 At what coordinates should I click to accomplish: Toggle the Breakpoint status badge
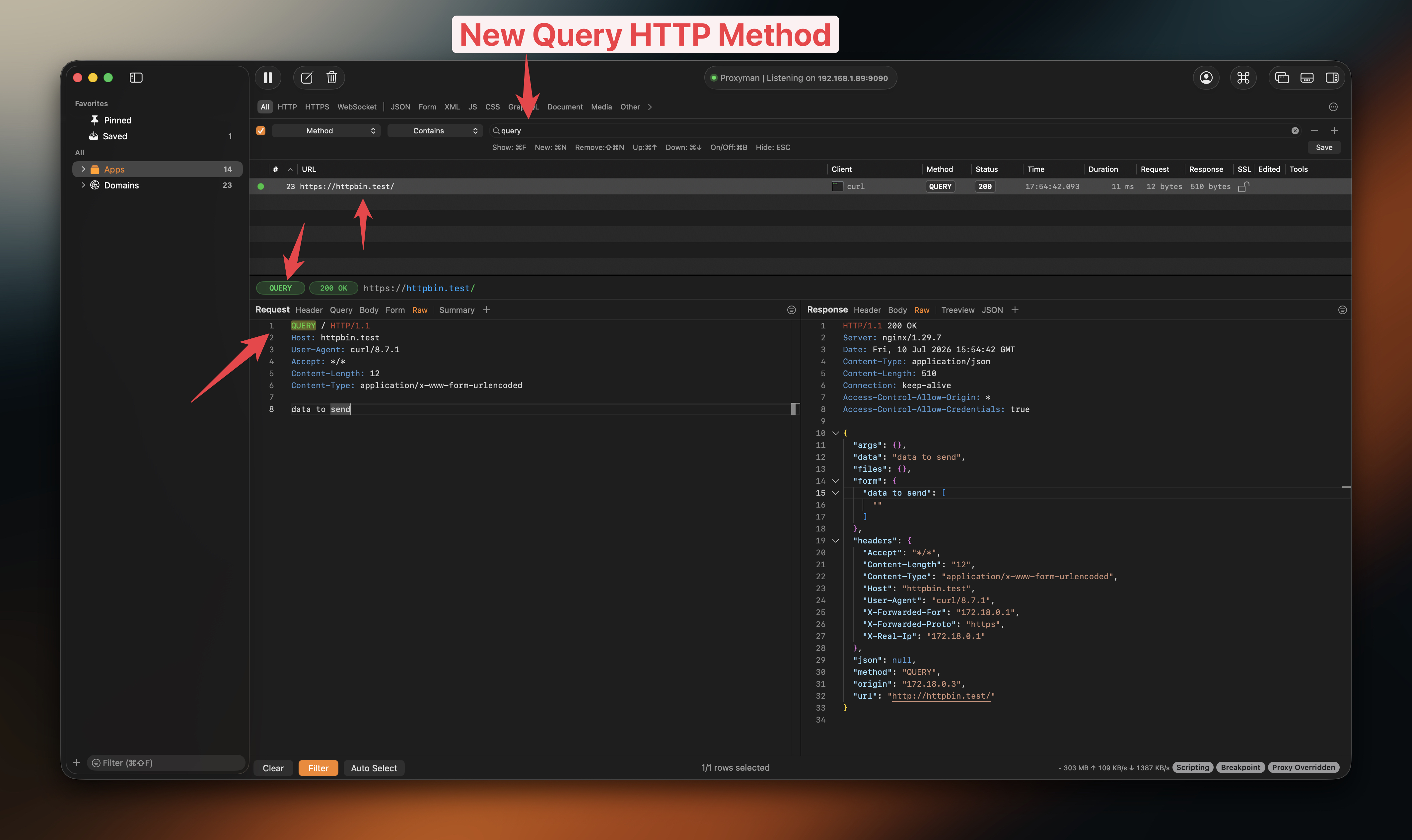pyautogui.click(x=1240, y=768)
